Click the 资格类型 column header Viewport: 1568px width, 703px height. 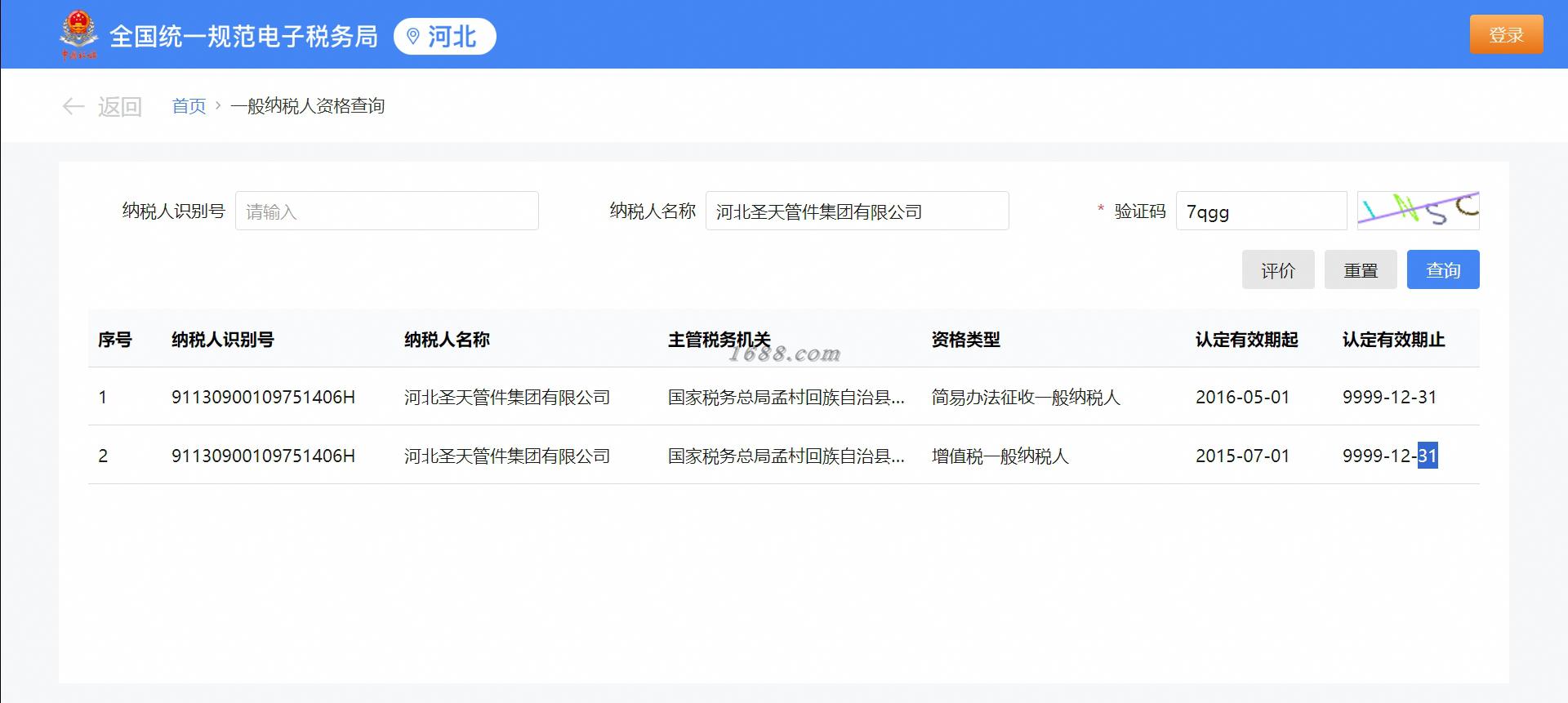[966, 340]
